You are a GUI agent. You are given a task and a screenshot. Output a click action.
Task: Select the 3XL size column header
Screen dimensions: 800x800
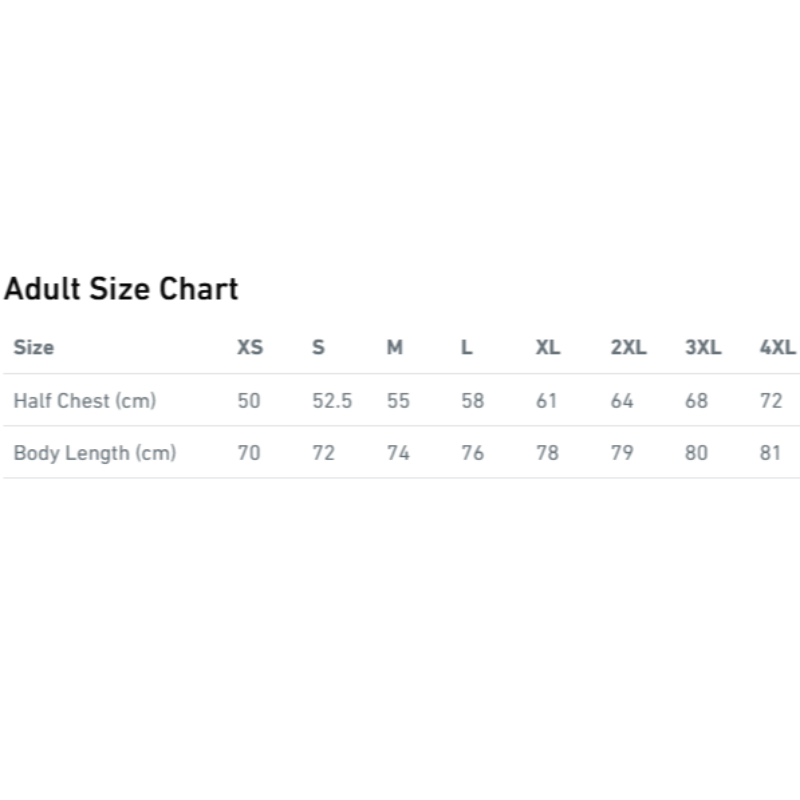coord(703,348)
